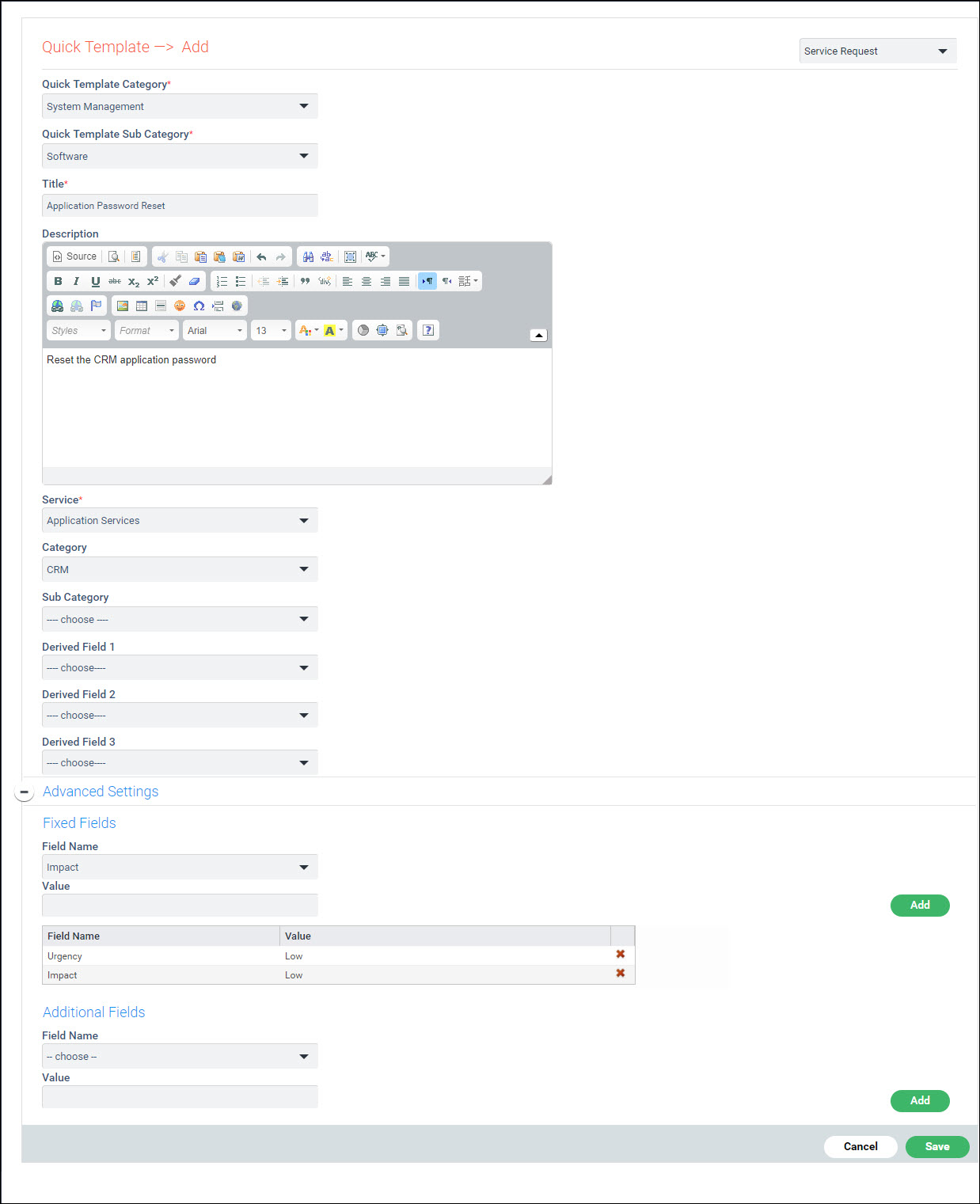The width and height of the screenshot is (980, 1204).
Task: Open the Quick Template Category dropdown
Action: (179, 106)
